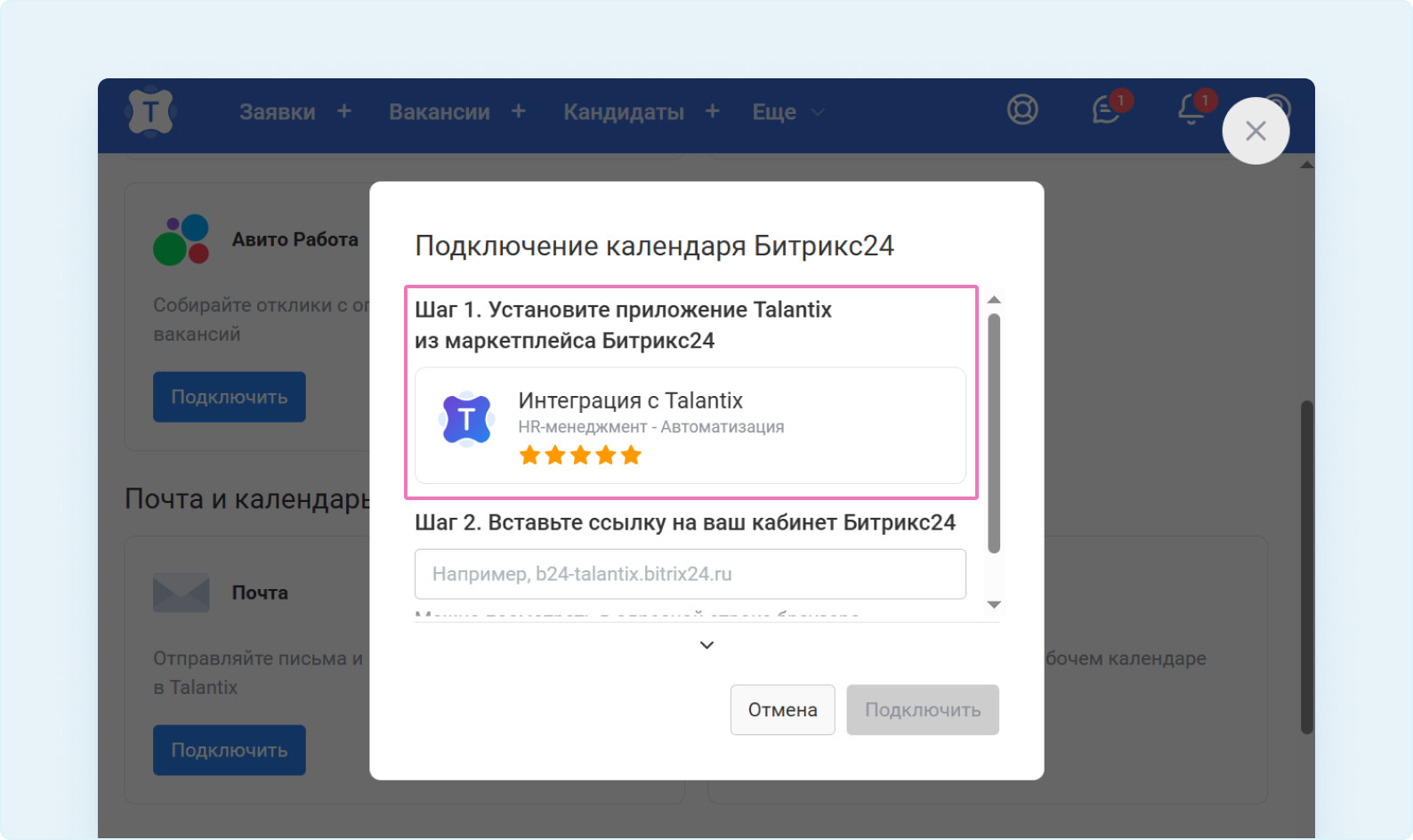This screenshot has height=840, width=1413.
Task: Click the page scrollbar thumb on the right
Action: 1307,567
